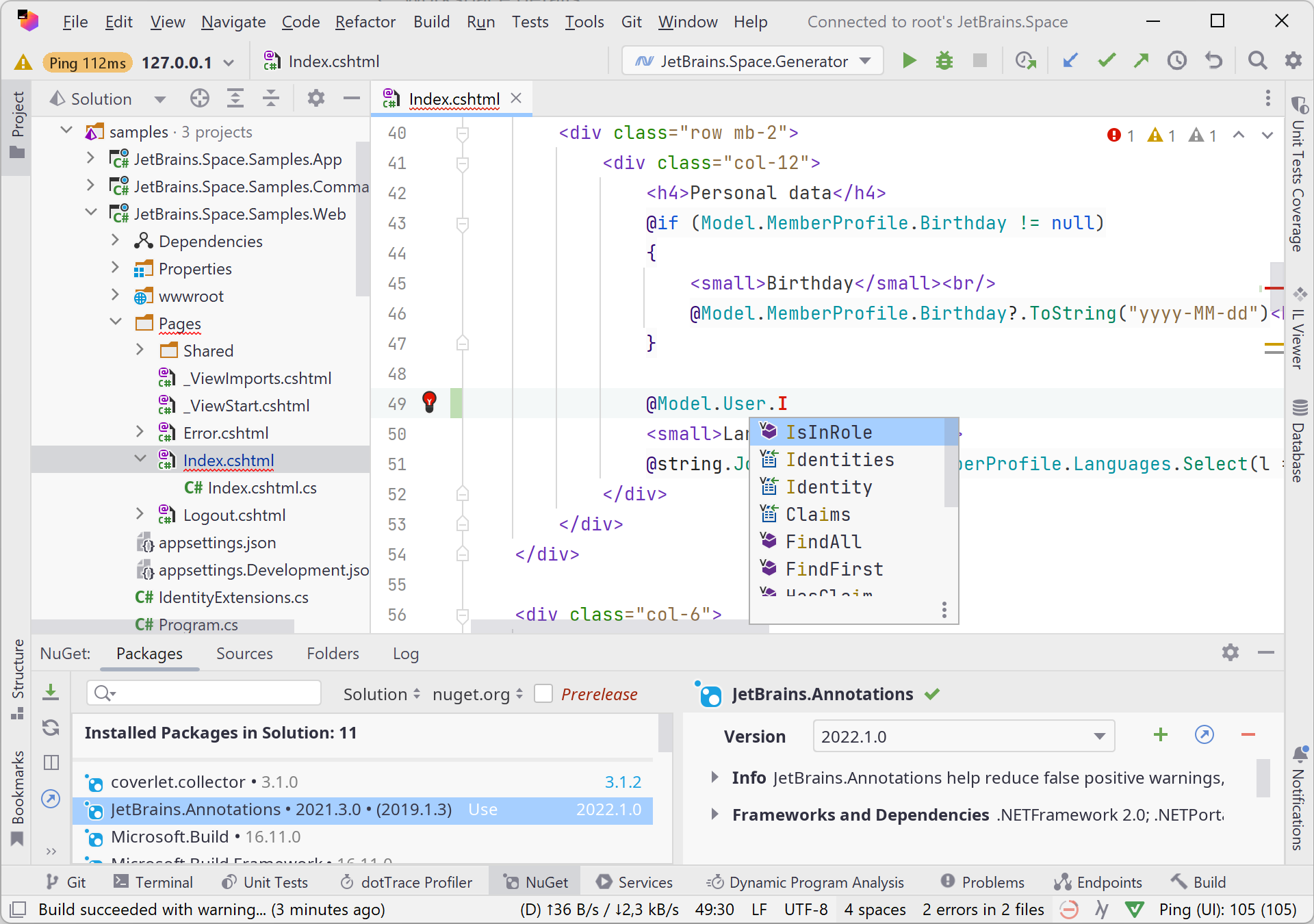Close the Index.cshtml editor tab
This screenshot has height=924, width=1314.
(517, 99)
